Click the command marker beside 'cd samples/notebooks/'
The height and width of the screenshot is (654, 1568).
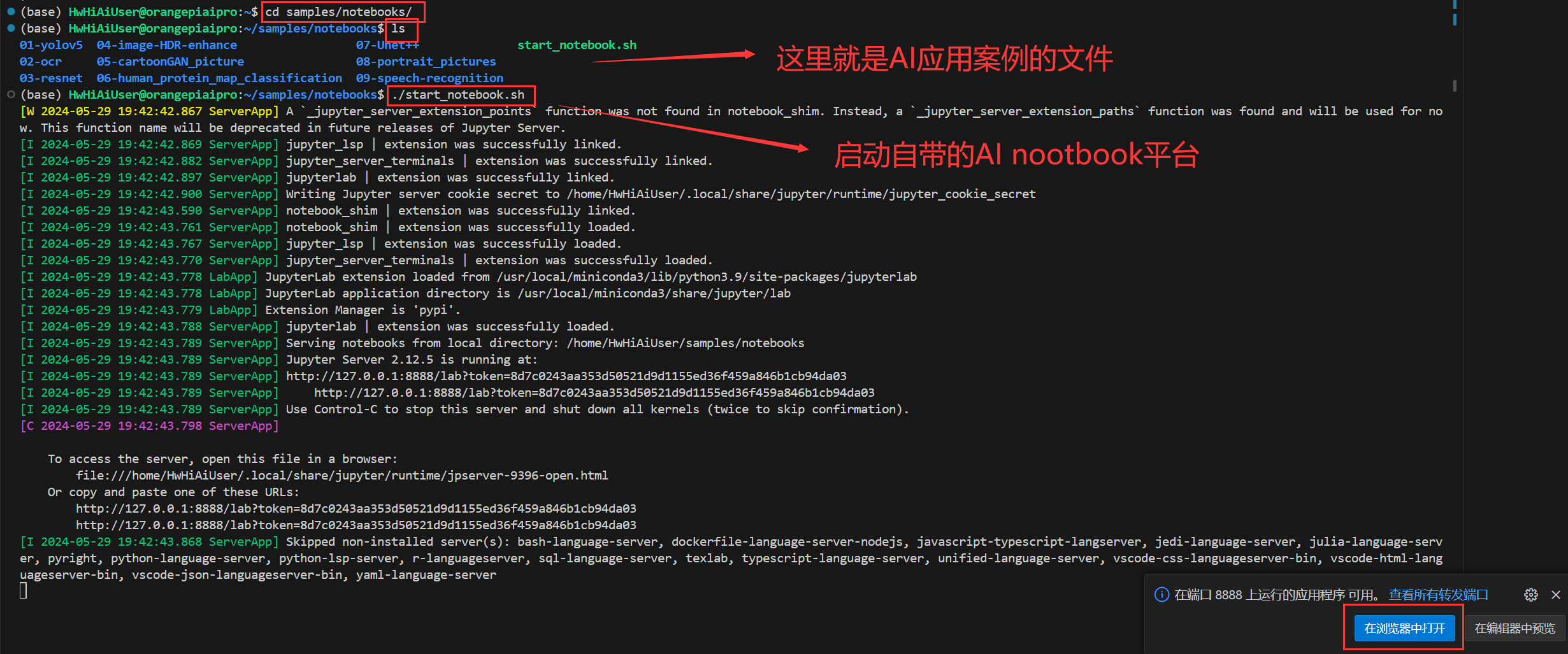(11, 11)
